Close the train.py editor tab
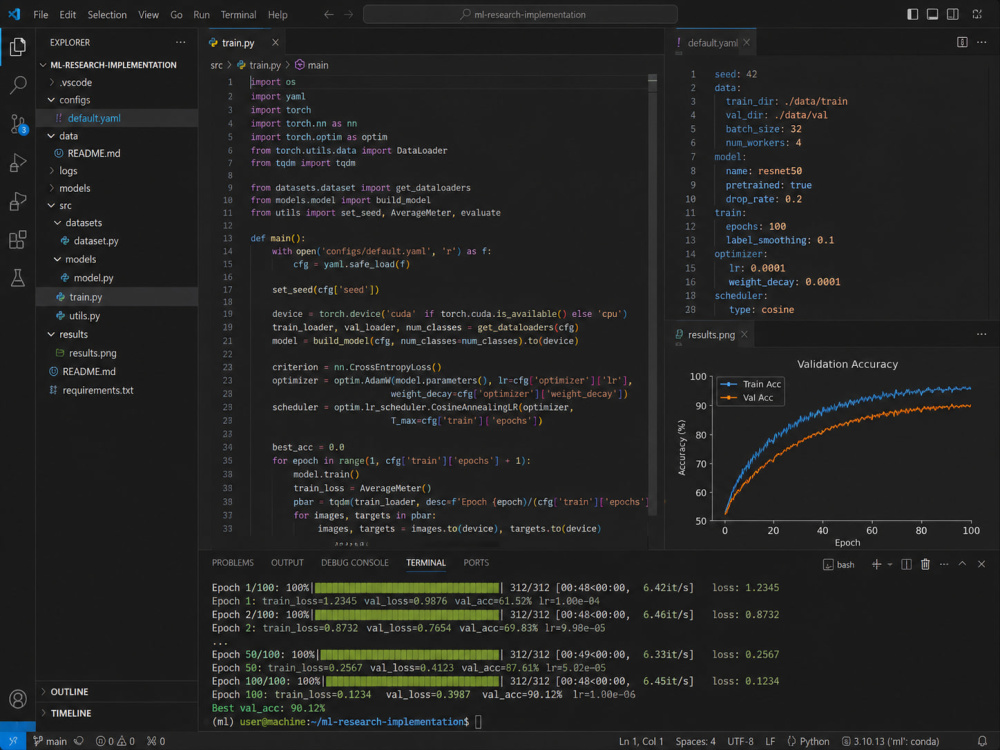This screenshot has height=750, width=1000. (x=275, y=42)
